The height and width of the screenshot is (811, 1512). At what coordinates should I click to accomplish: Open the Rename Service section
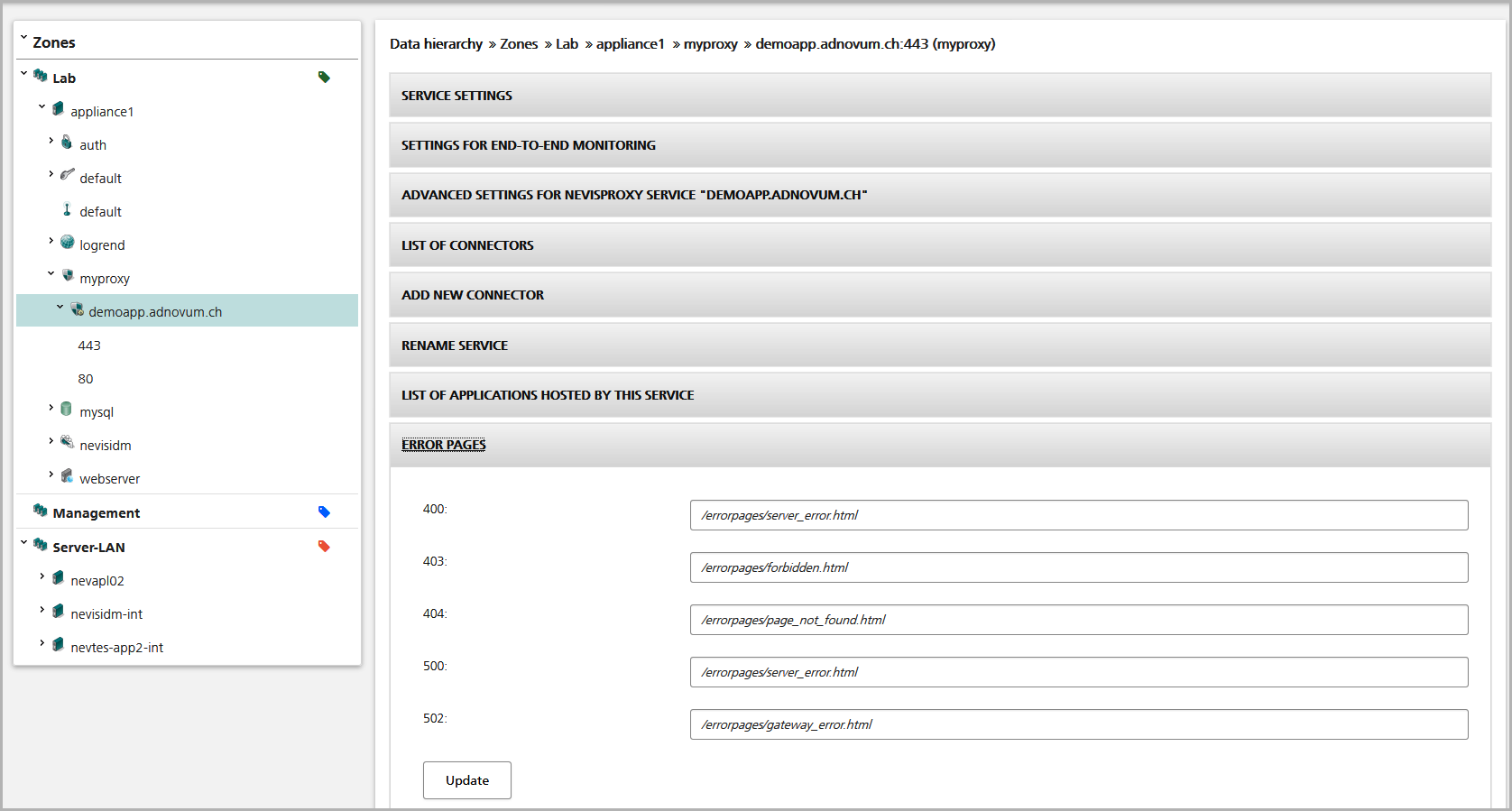[940, 346]
